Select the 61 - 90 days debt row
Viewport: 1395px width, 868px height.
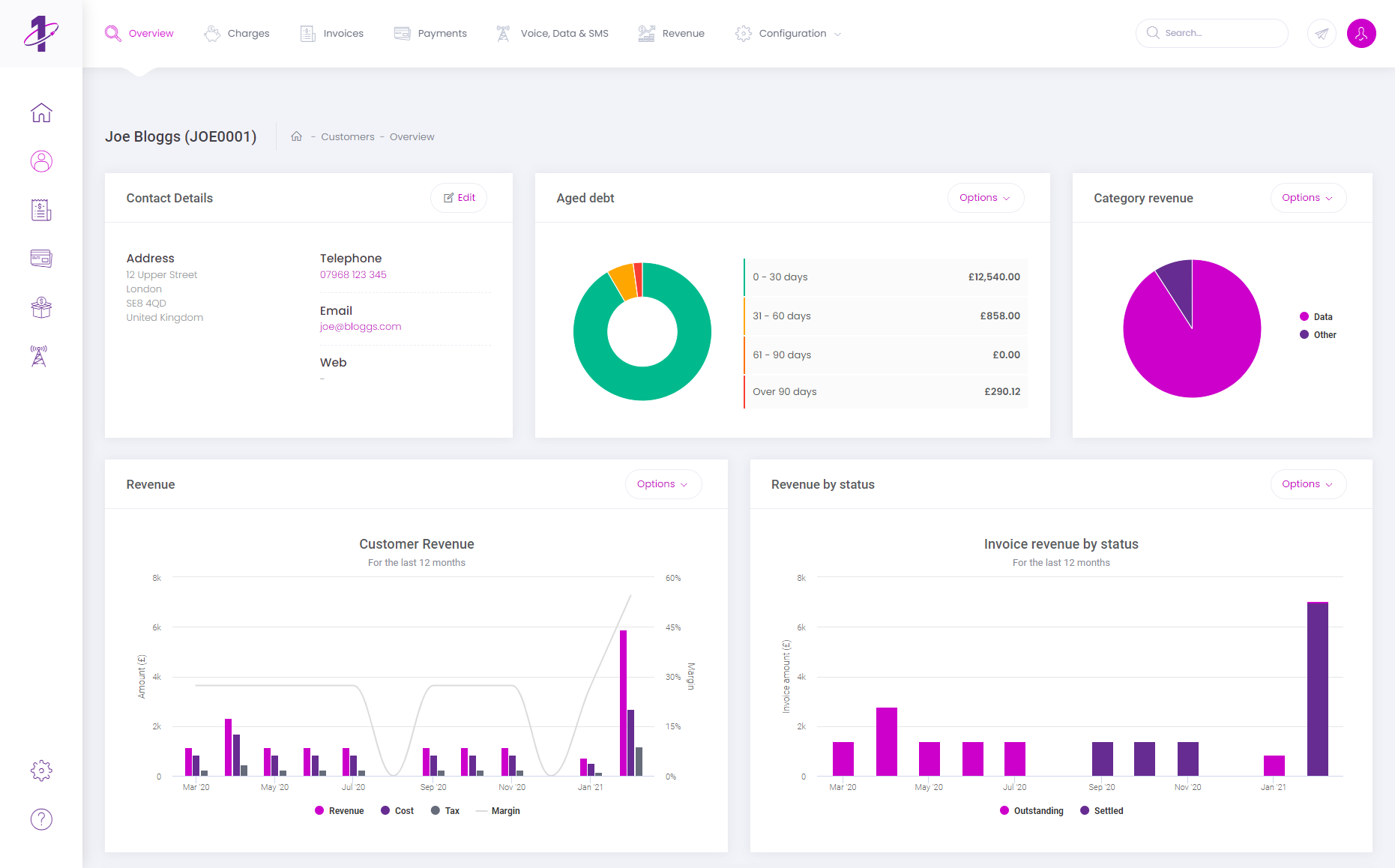click(885, 355)
